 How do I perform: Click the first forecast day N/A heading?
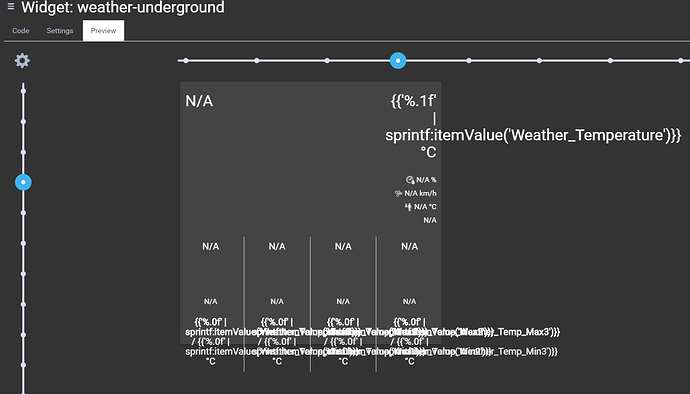(x=210, y=247)
